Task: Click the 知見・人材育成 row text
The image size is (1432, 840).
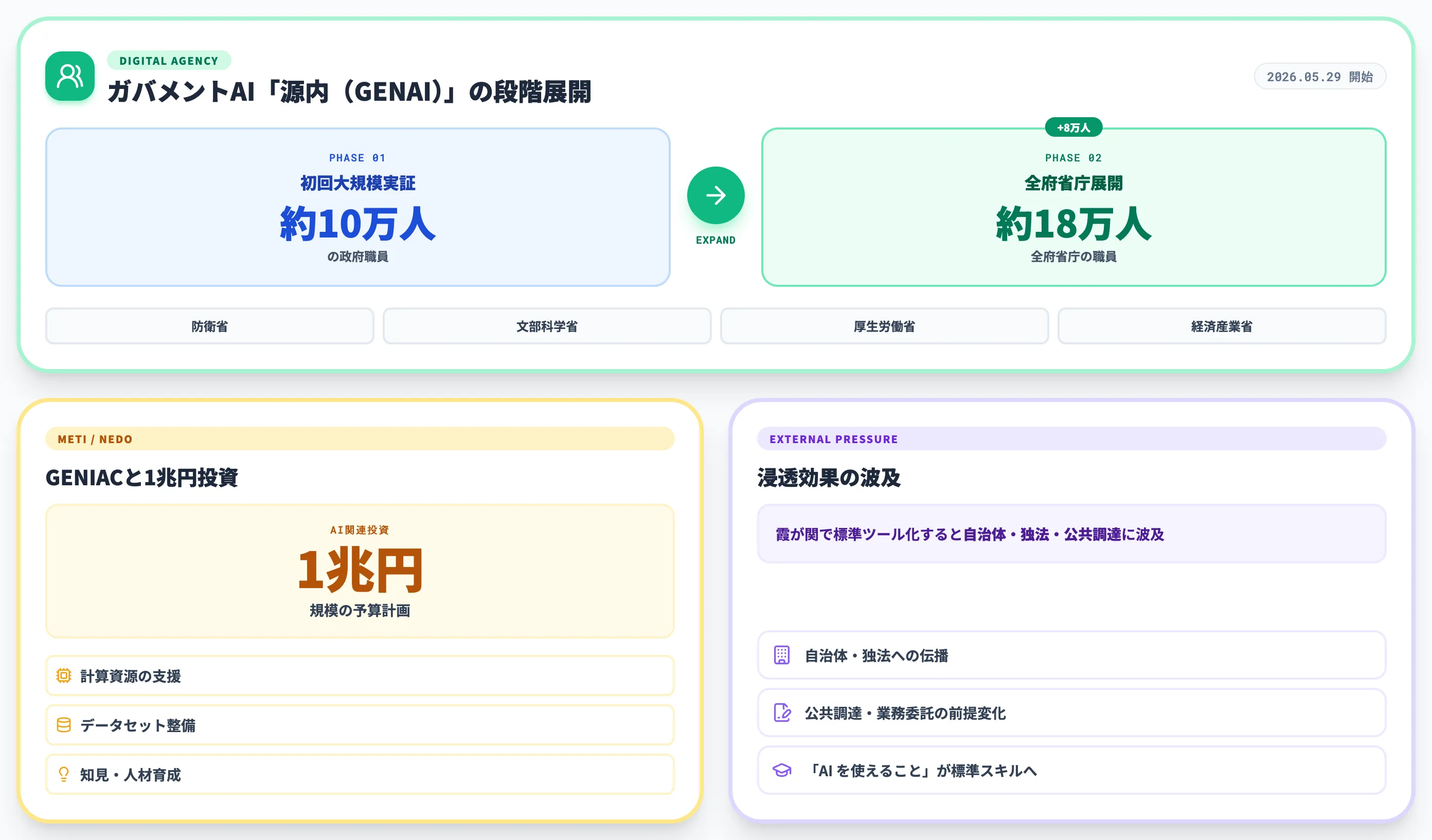Action: click(131, 775)
